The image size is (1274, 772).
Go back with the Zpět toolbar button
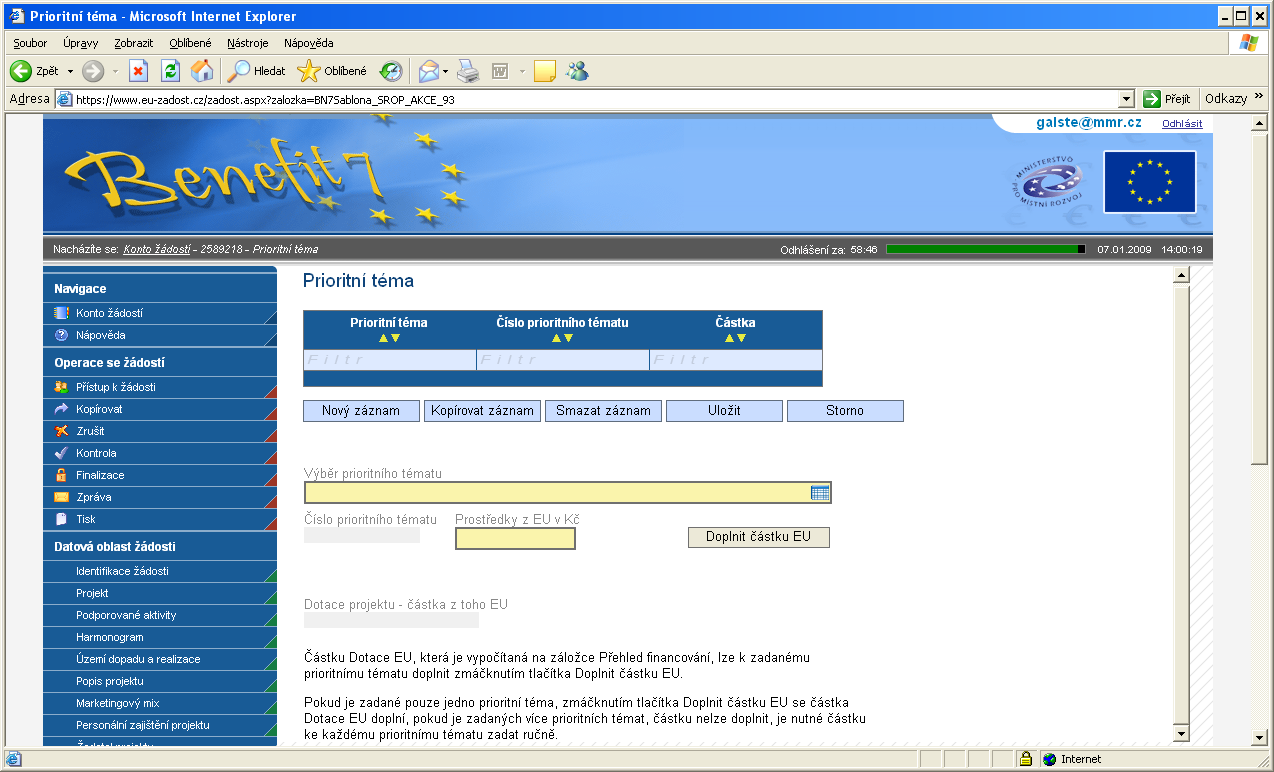coord(35,71)
